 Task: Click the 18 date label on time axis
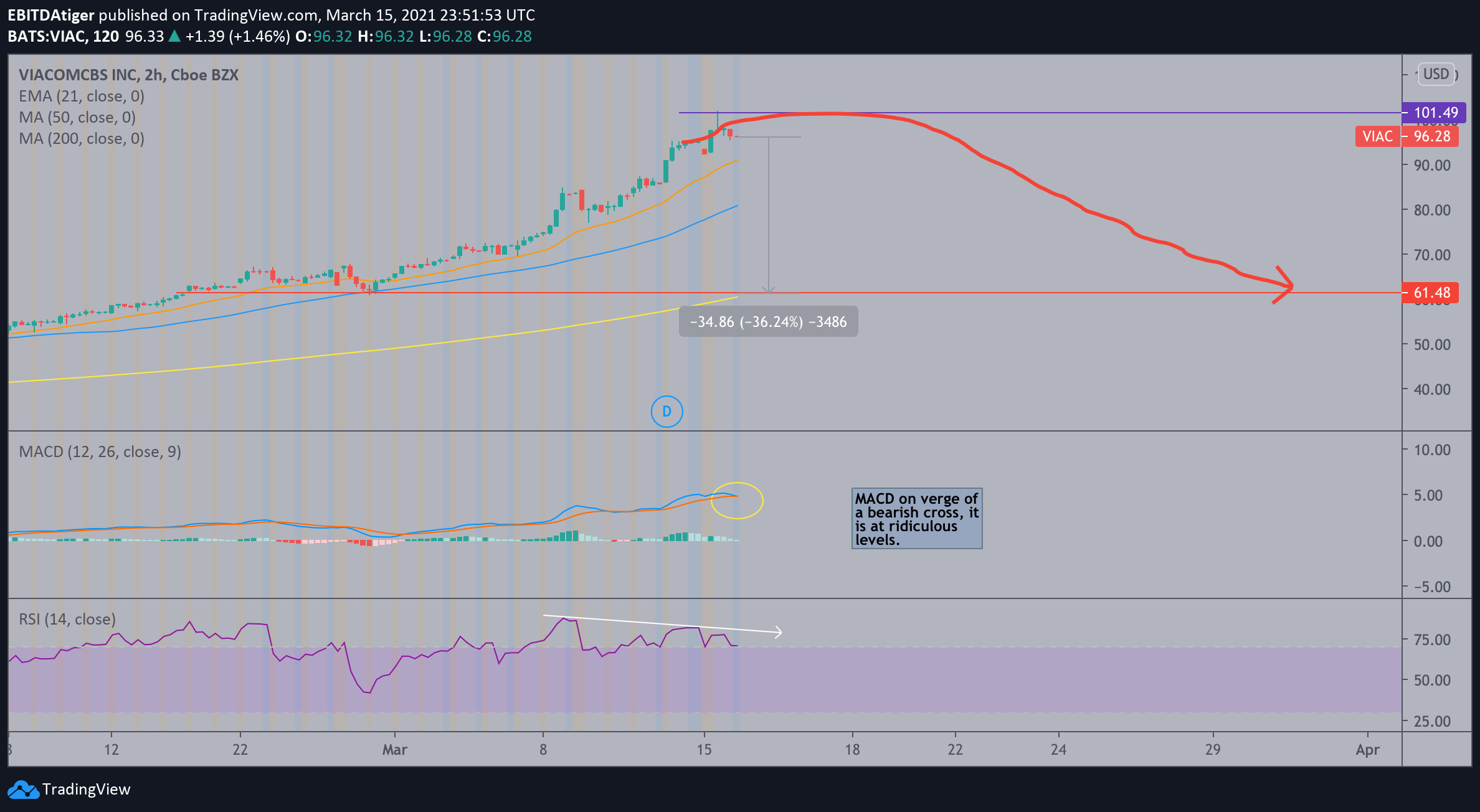pyautogui.click(x=852, y=750)
